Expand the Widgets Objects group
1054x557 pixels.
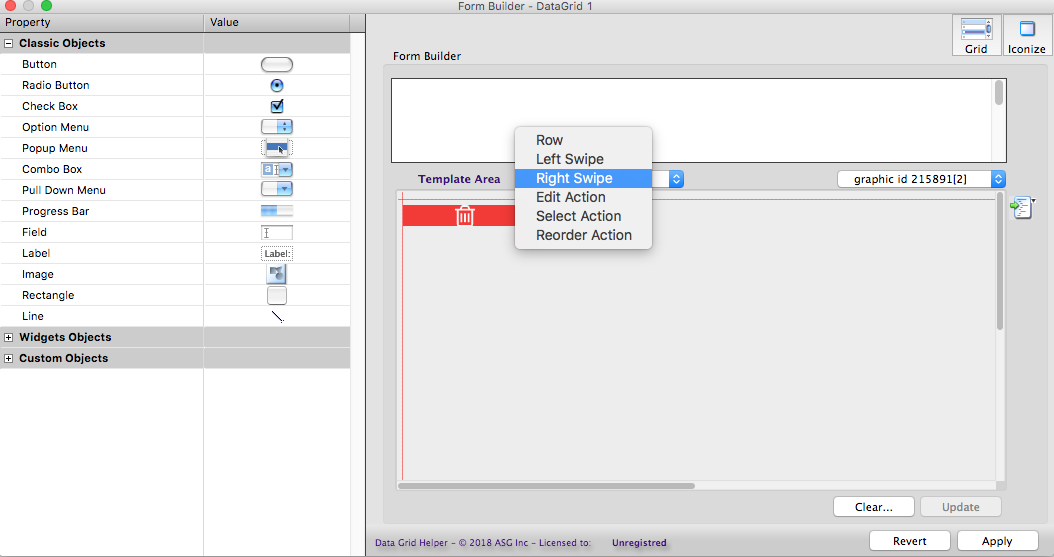tap(9, 338)
